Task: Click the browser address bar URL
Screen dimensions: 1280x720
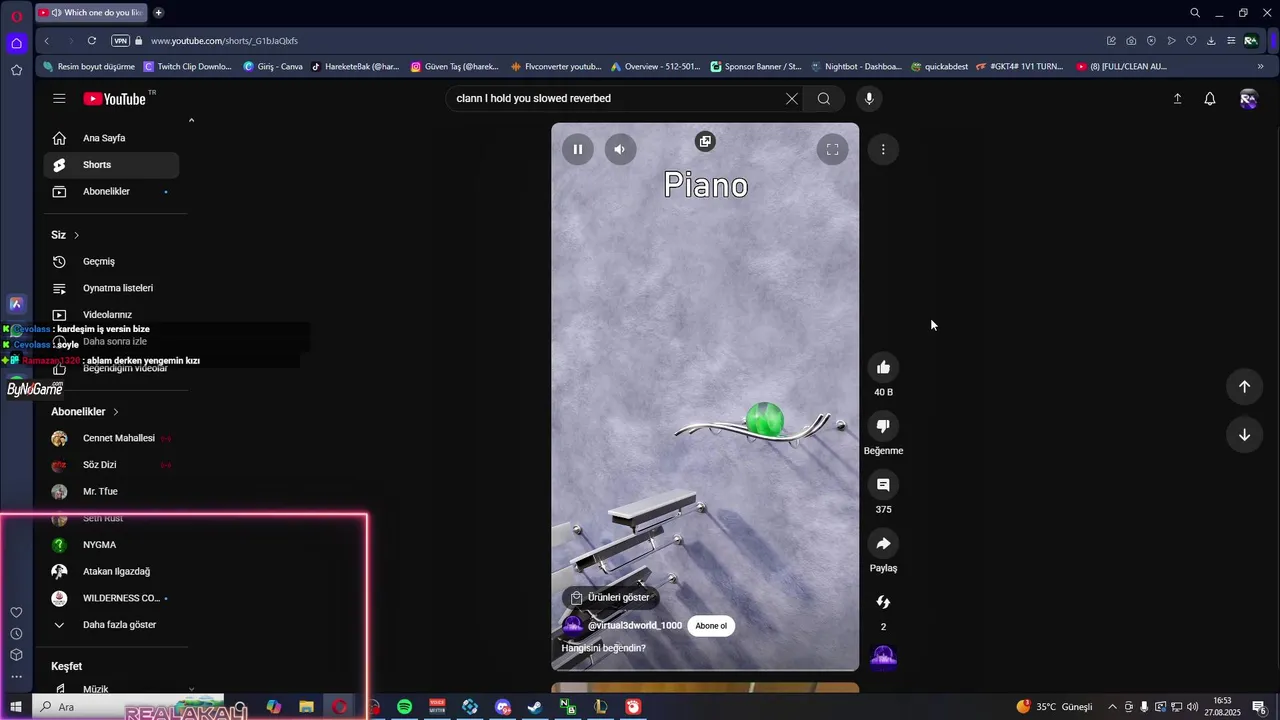Action: (x=224, y=41)
